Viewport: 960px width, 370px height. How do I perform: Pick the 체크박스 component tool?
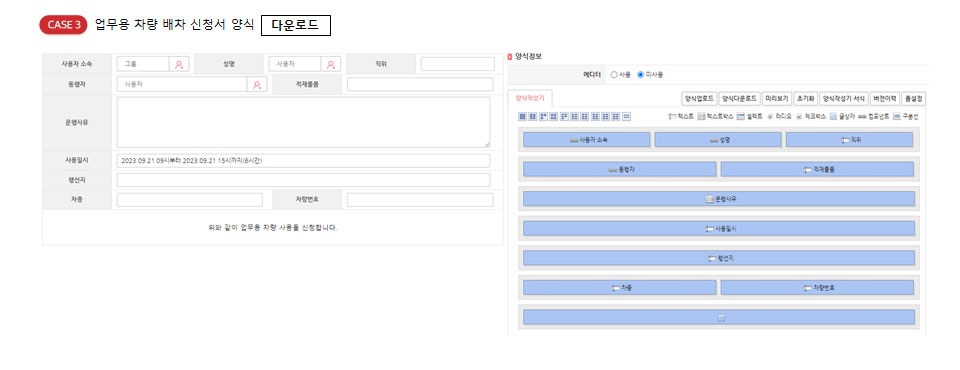(x=811, y=116)
